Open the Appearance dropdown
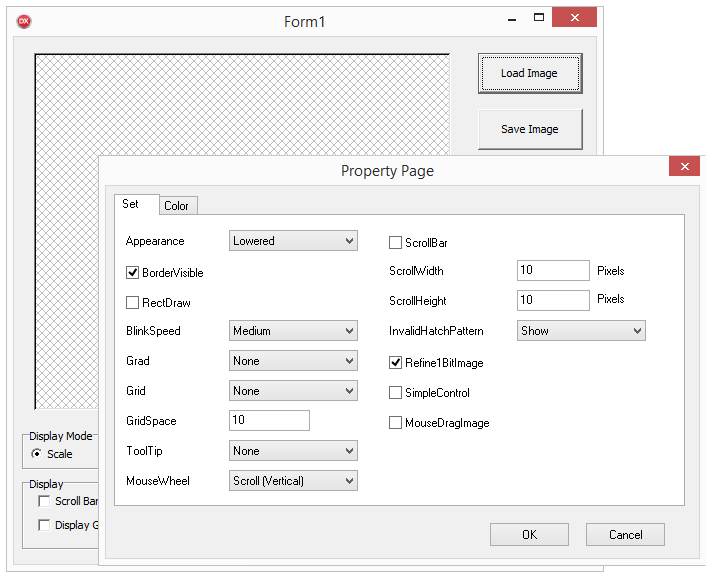Screen dimensions: 717x576 (293, 241)
